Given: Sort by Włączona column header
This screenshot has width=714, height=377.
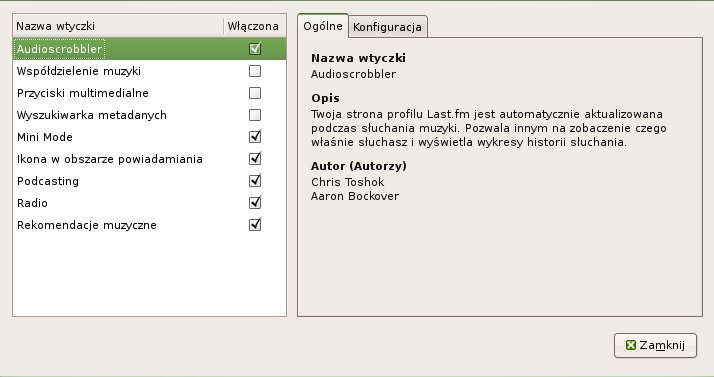Looking at the screenshot, I should coord(254,26).
